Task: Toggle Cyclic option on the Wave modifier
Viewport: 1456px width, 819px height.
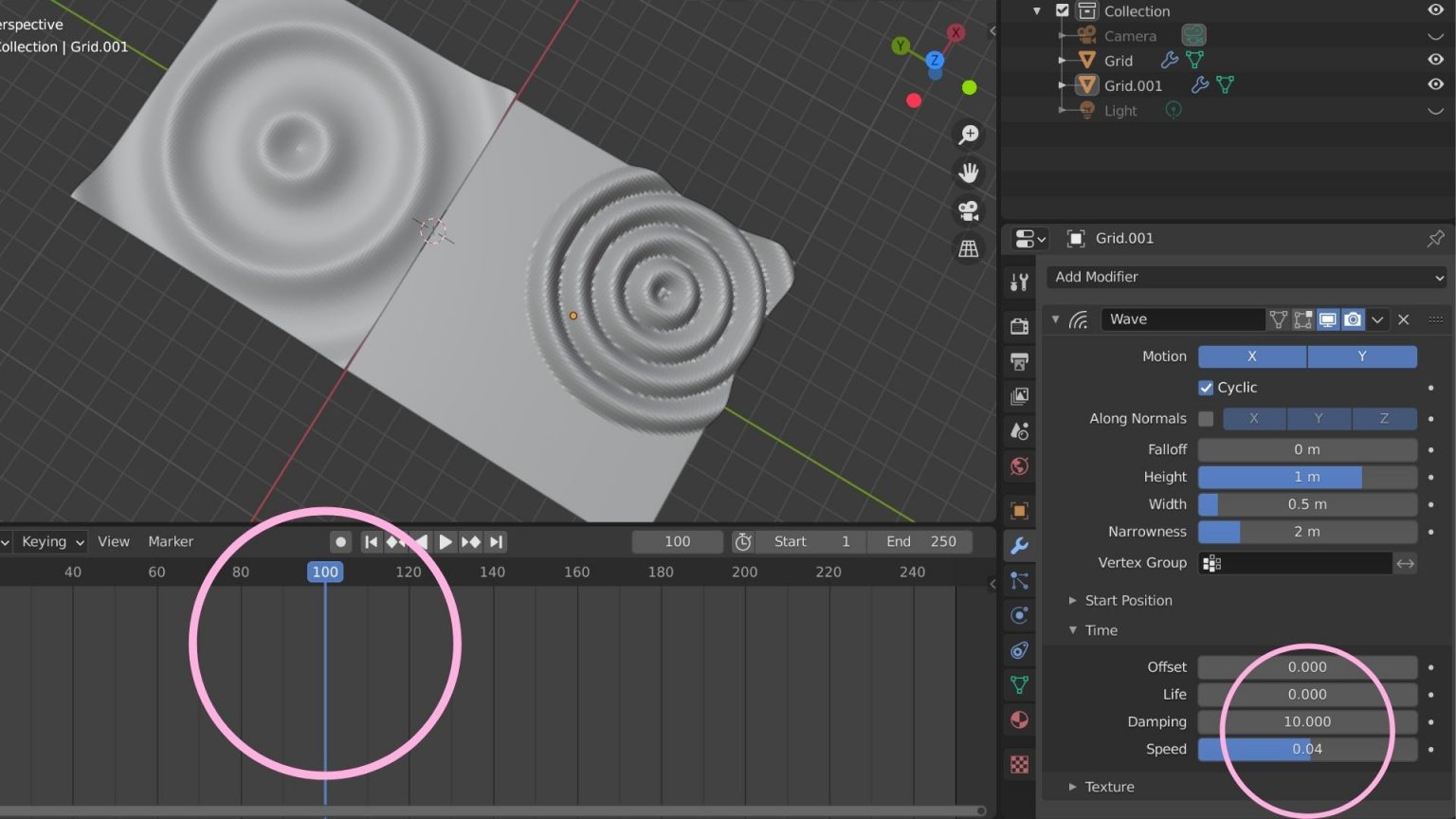Action: (x=1206, y=387)
